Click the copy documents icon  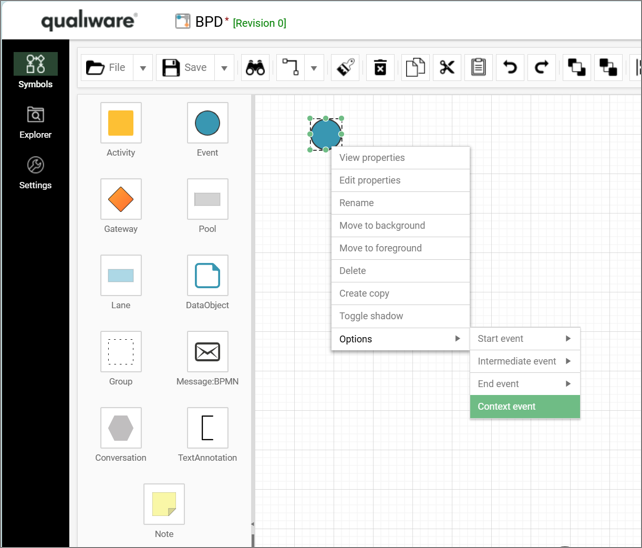415,67
